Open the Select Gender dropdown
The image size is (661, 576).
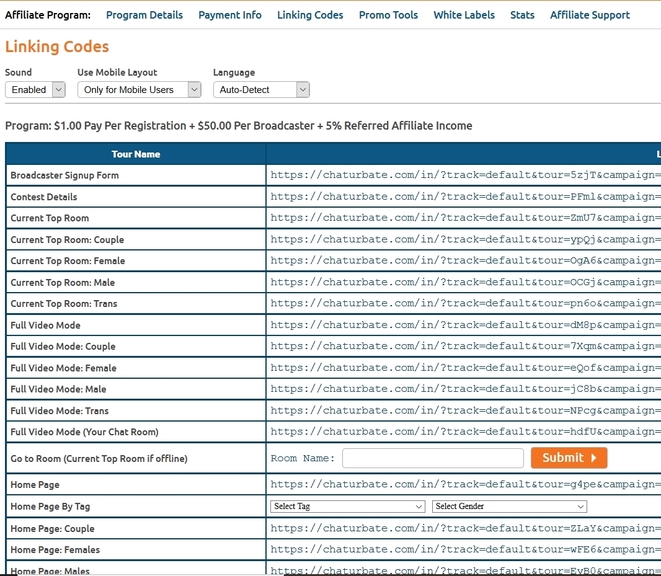tap(509, 506)
